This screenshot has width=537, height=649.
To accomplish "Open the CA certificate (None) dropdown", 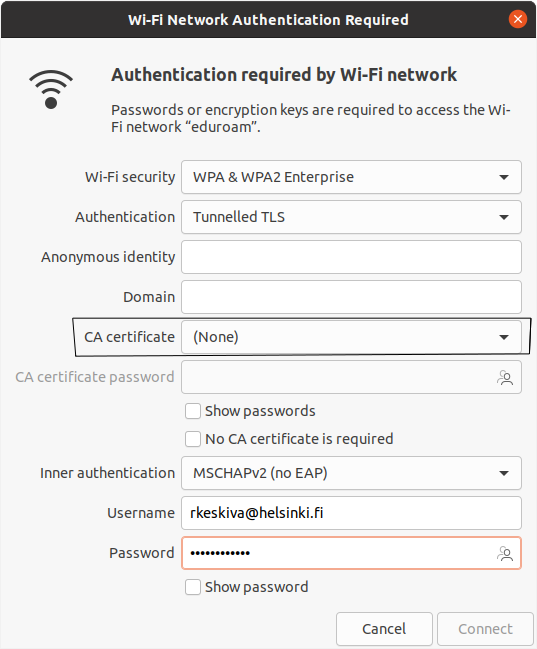I will click(x=351, y=337).
